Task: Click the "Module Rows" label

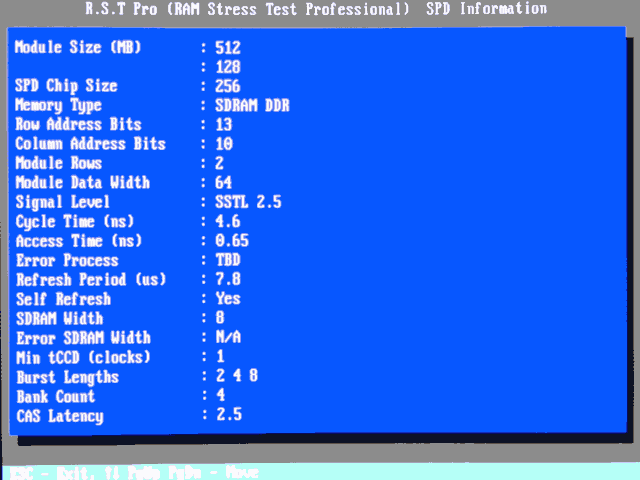Action: [x=59, y=163]
